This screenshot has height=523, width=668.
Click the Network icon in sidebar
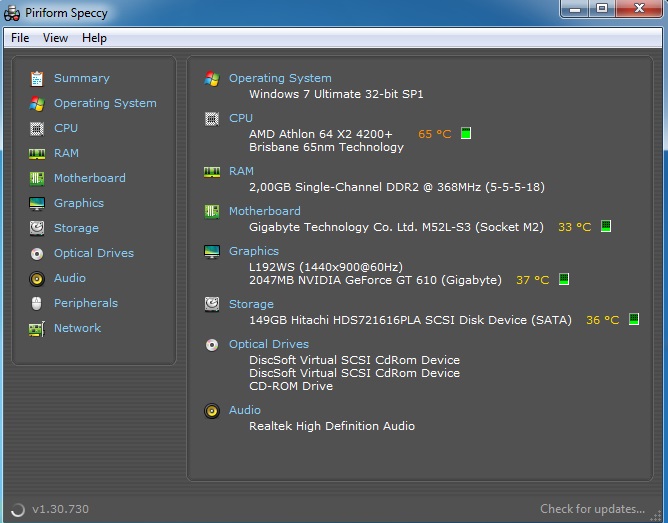[x=37, y=328]
